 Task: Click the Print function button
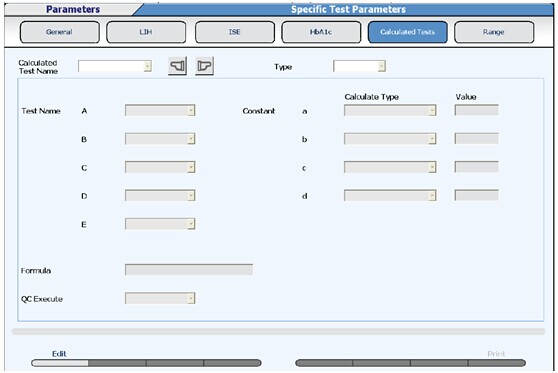[x=496, y=363]
